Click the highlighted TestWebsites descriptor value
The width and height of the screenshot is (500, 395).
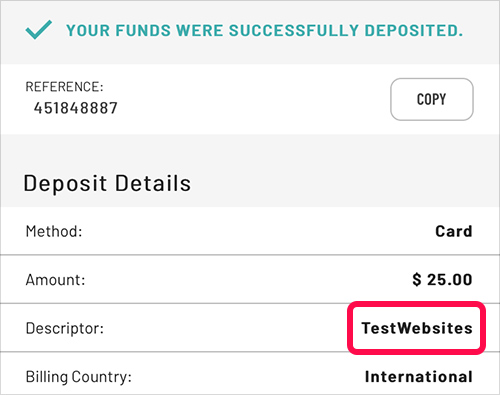pos(417,328)
